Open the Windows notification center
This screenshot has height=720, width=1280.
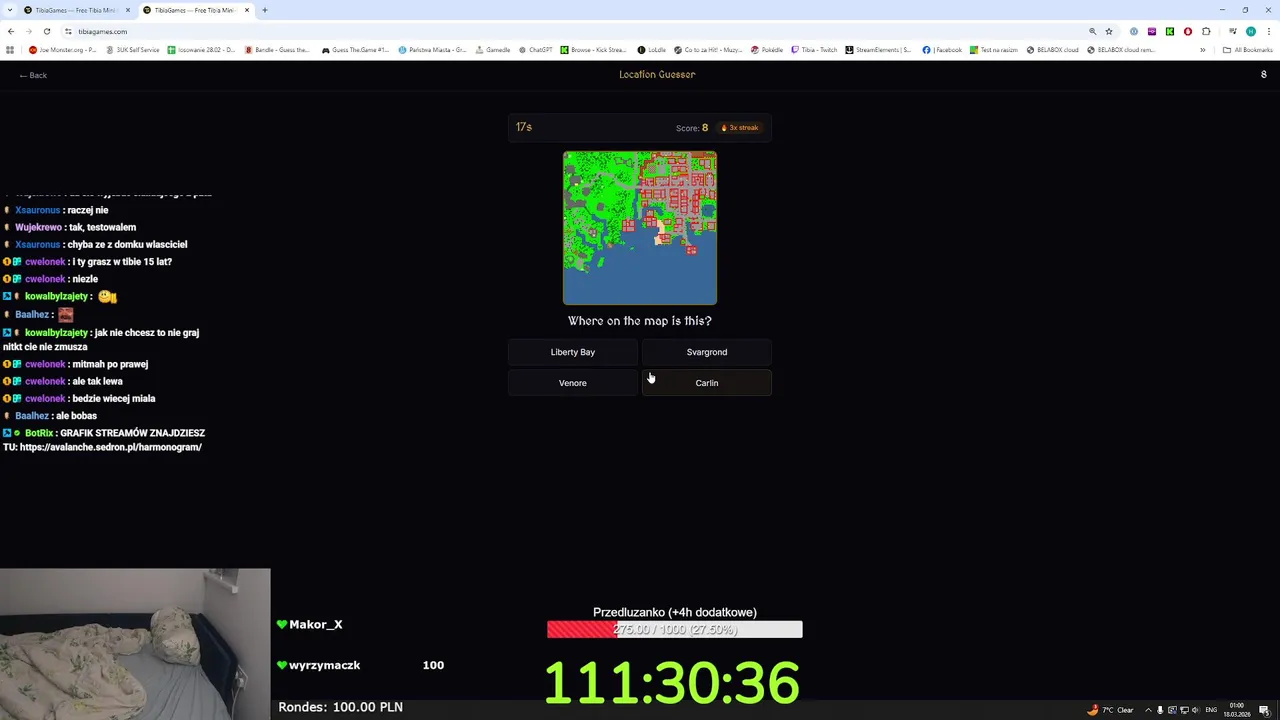(x=1264, y=710)
